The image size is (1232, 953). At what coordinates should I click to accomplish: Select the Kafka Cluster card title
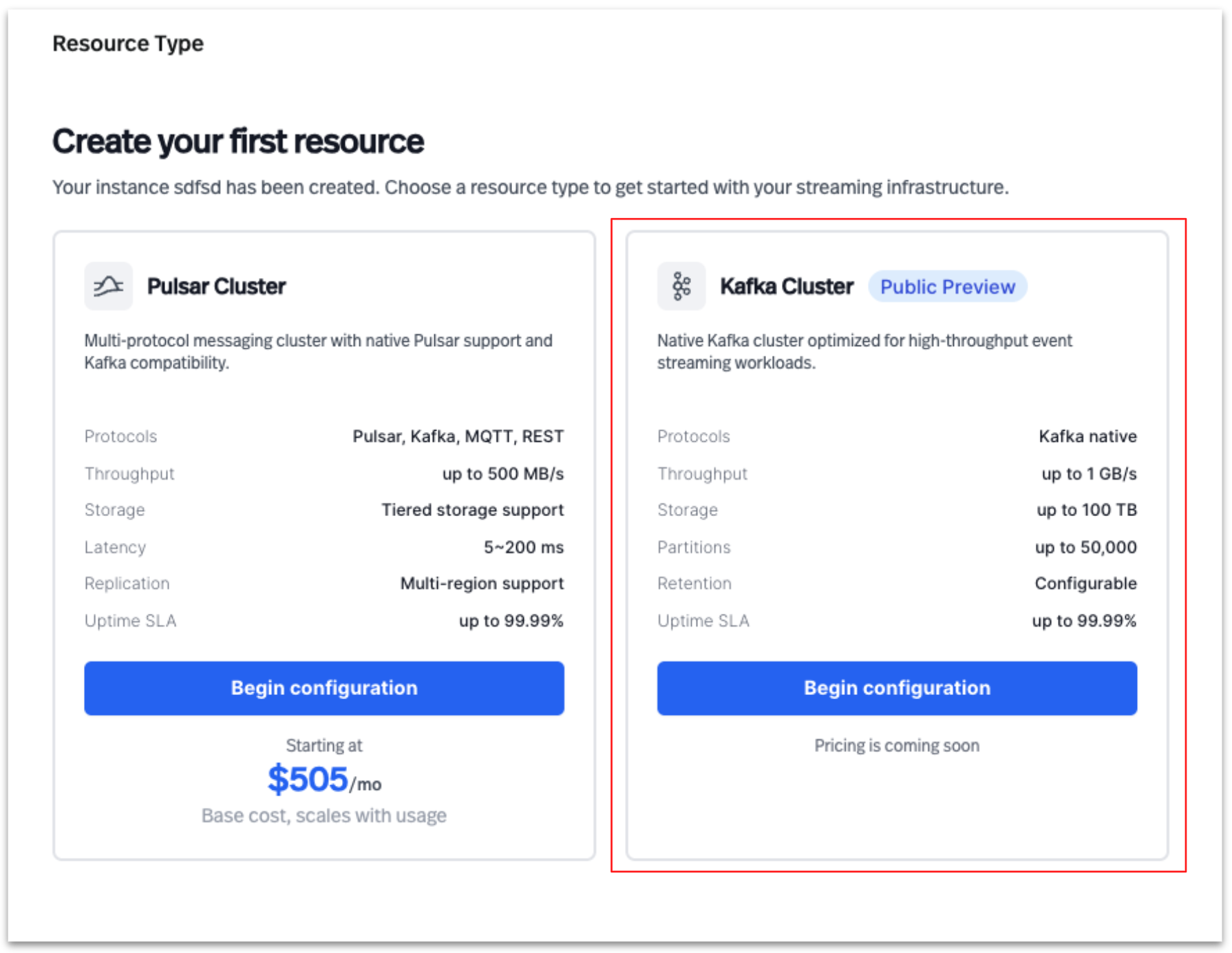point(786,286)
